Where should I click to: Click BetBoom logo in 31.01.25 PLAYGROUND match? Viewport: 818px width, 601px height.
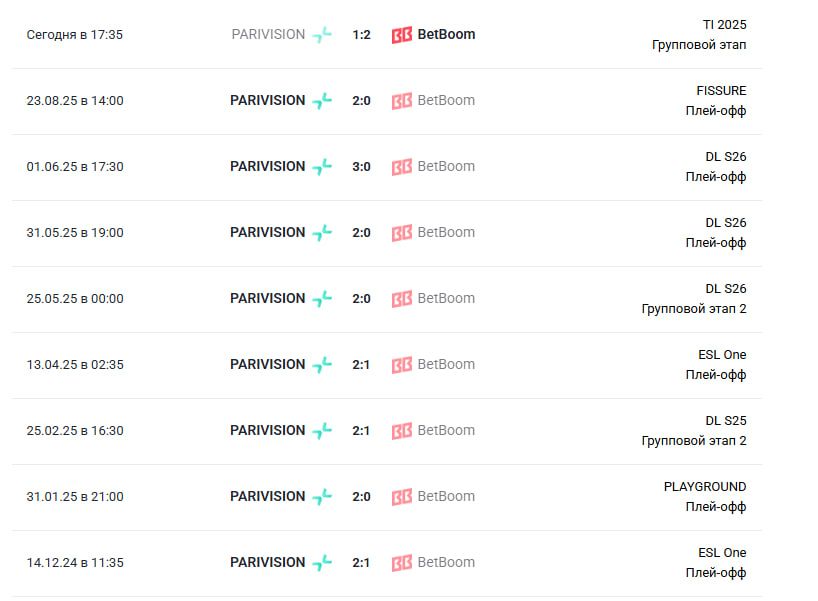(x=402, y=497)
